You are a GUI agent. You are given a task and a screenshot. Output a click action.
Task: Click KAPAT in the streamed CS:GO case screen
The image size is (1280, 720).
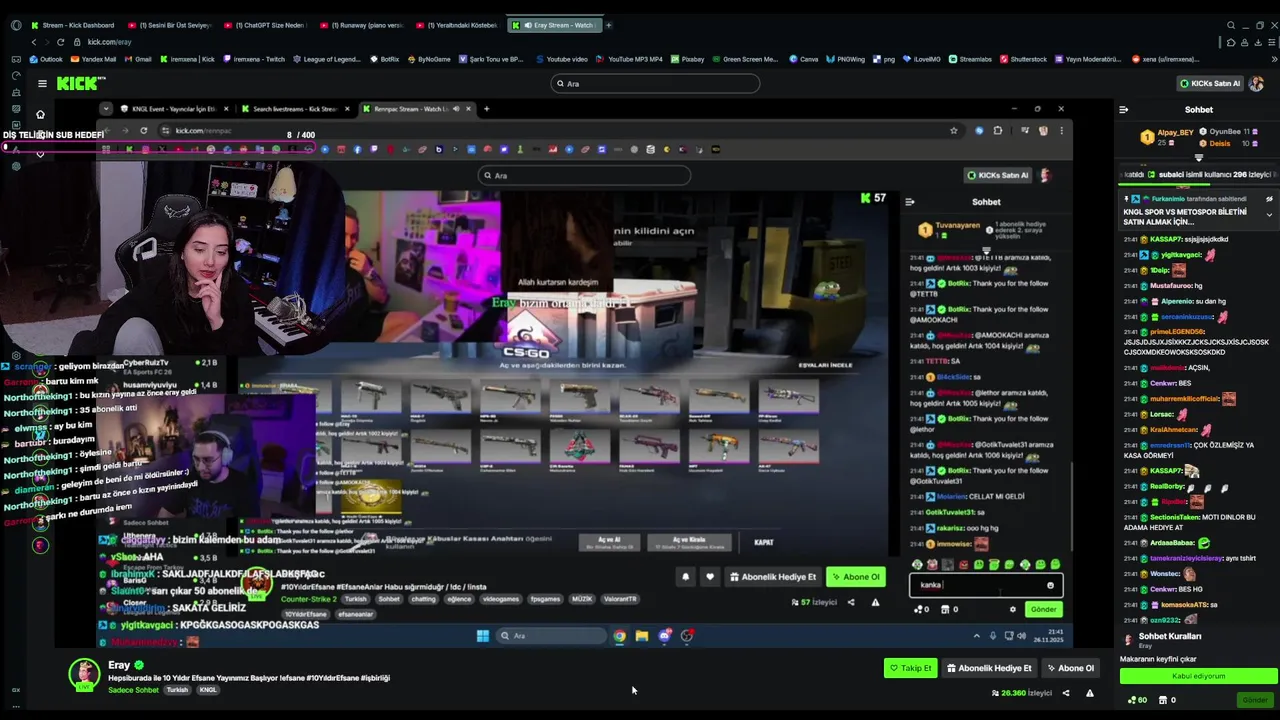(x=764, y=542)
